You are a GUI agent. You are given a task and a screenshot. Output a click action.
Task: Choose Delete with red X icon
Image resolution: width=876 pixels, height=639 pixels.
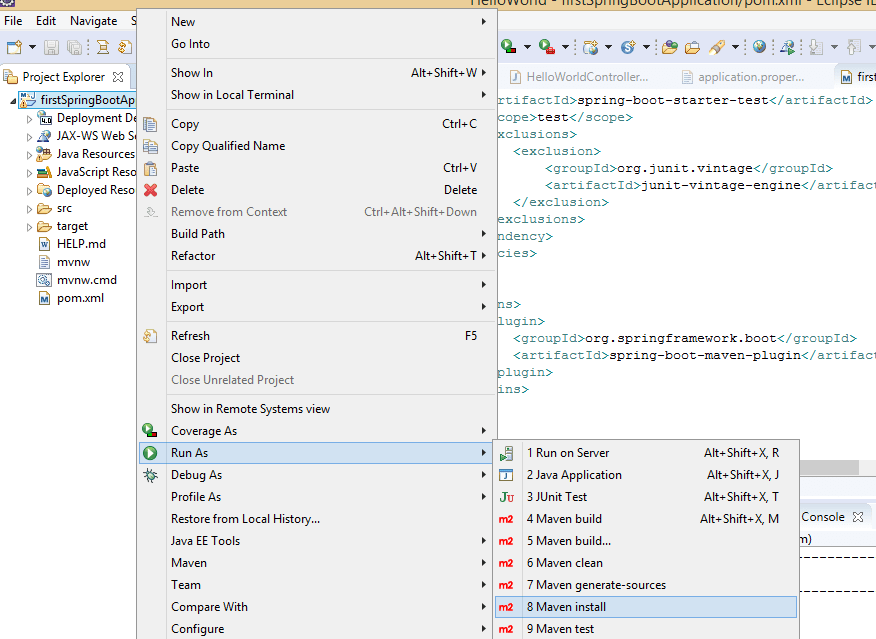click(x=317, y=190)
